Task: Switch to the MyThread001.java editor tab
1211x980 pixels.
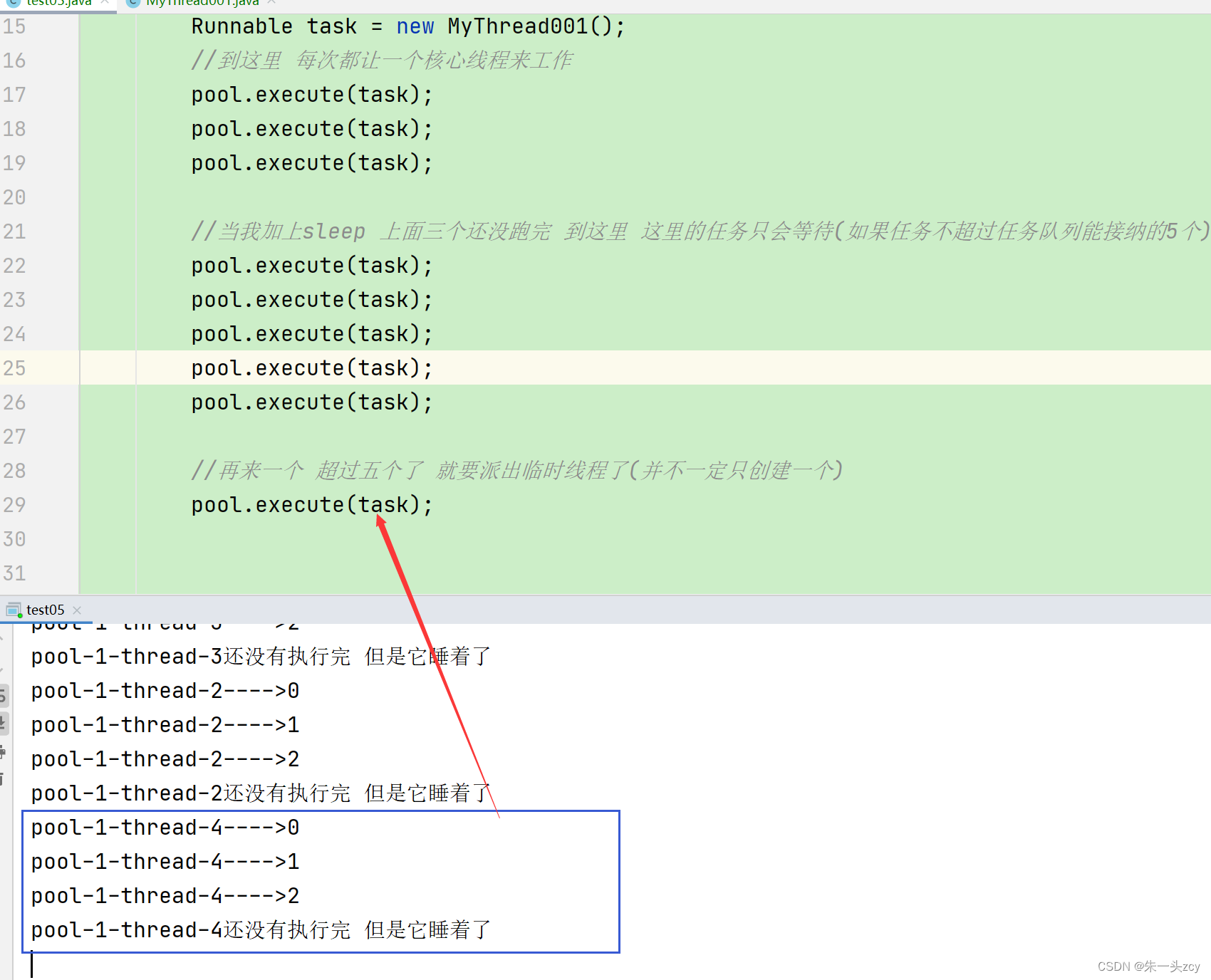Action: pyautogui.click(x=202, y=3)
